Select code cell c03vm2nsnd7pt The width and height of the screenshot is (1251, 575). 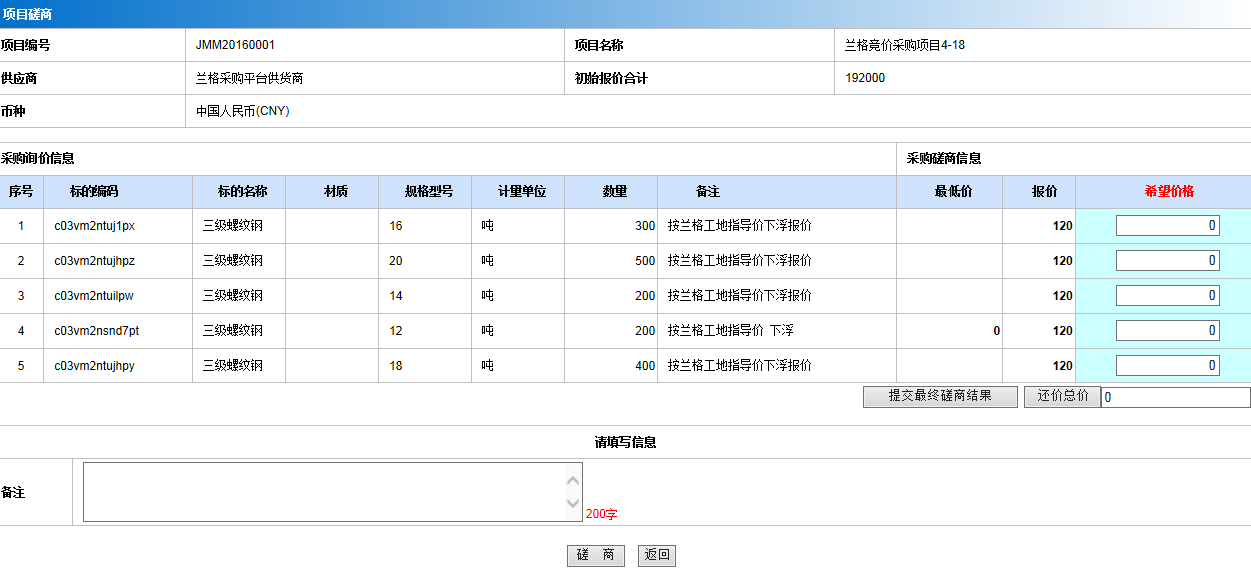pyautogui.click(x=97, y=331)
